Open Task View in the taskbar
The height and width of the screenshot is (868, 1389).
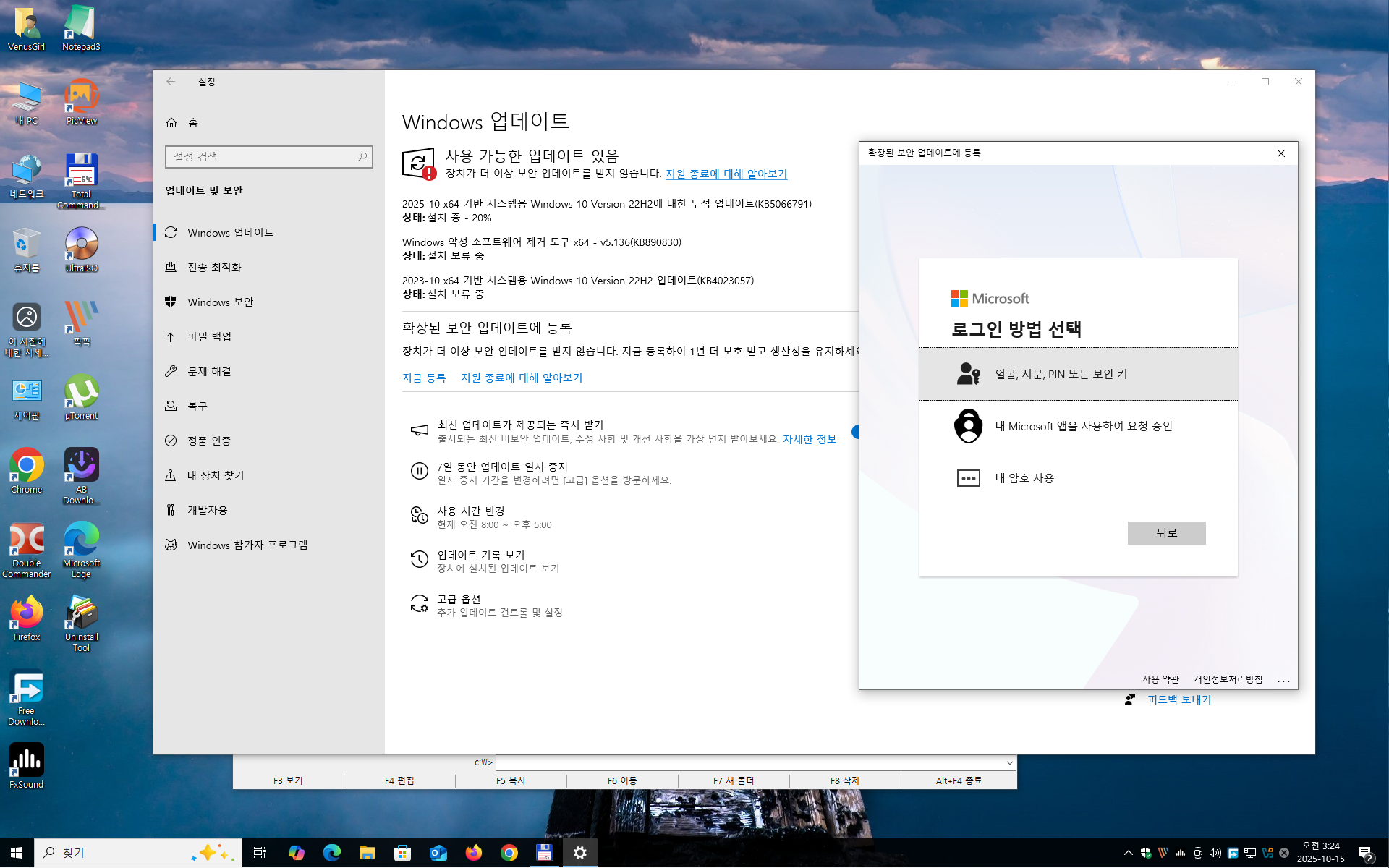pos(259,853)
